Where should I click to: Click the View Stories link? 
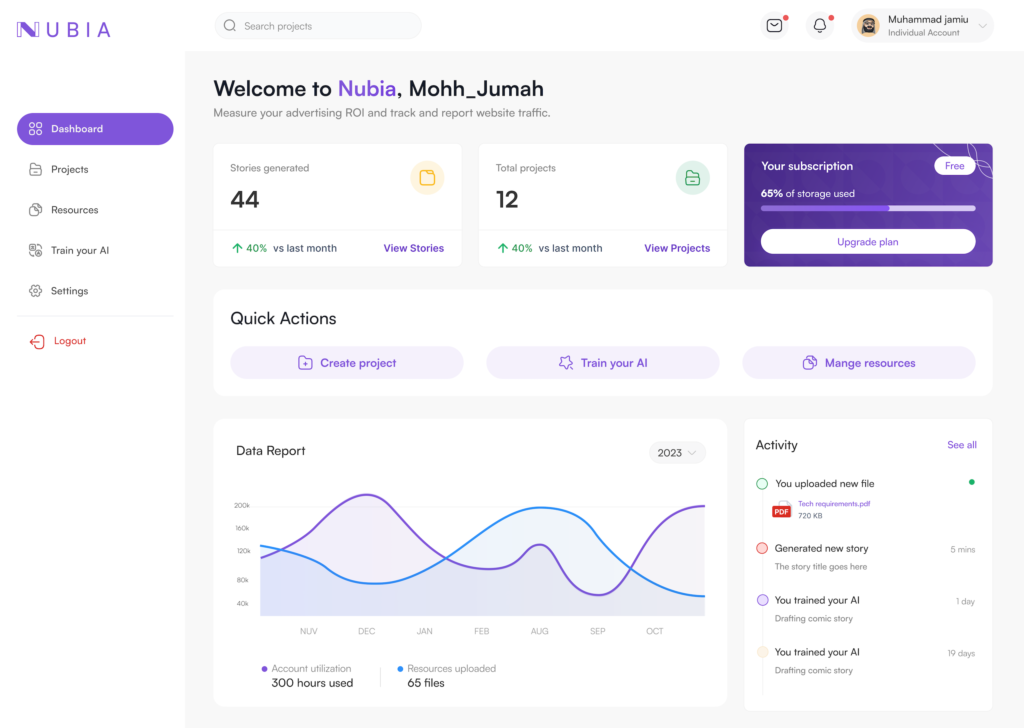(x=413, y=248)
